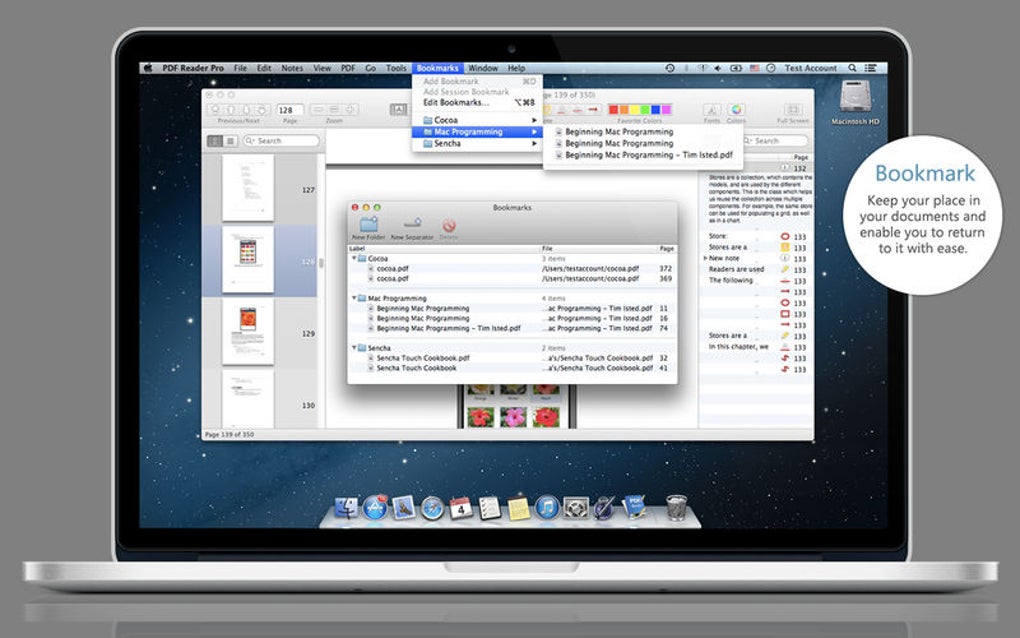Switch sidebar to list view mode
The image size is (1020, 638).
[x=230, y=140]
